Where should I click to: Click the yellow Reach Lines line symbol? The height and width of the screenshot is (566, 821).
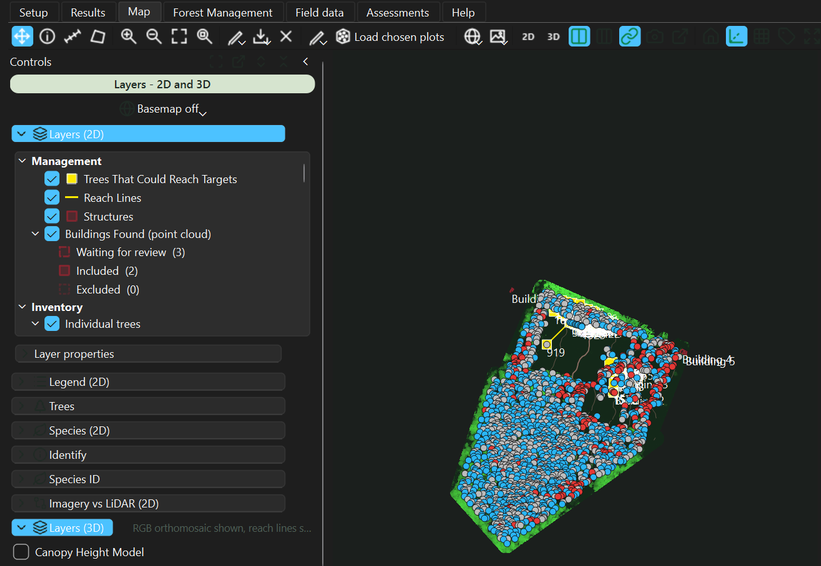coord(72,197)
